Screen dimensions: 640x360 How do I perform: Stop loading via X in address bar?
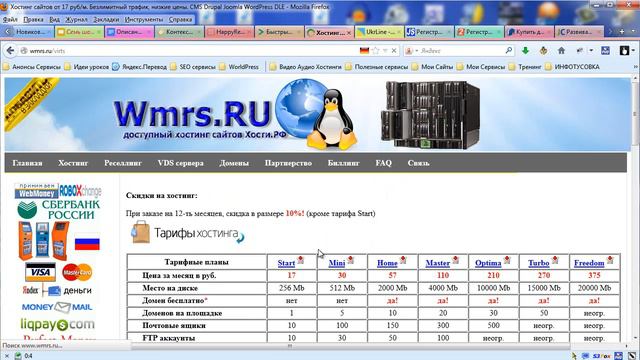[x=394, y=51]
